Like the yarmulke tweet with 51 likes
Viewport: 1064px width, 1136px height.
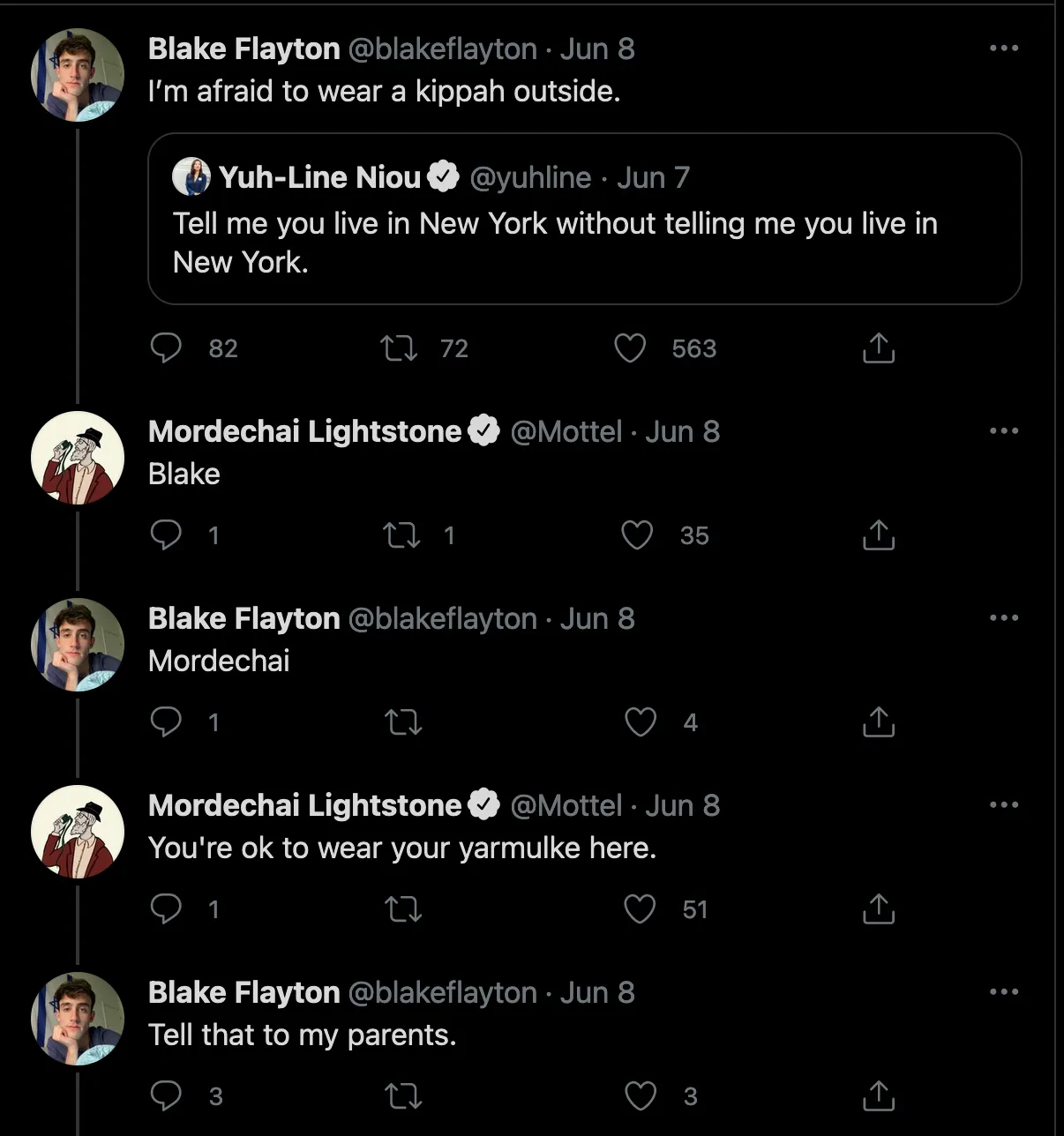click(641, 909)
